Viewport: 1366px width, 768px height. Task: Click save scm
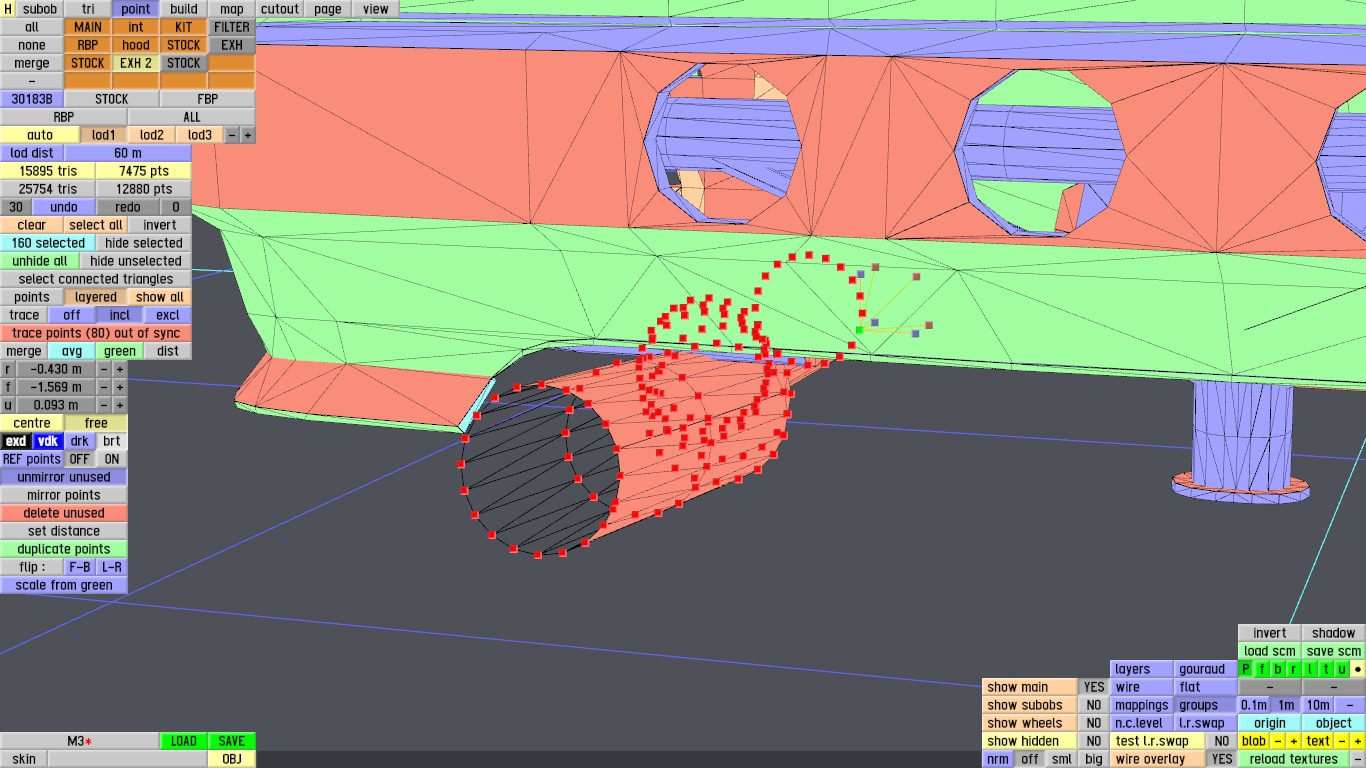[x=1334, y=651]
